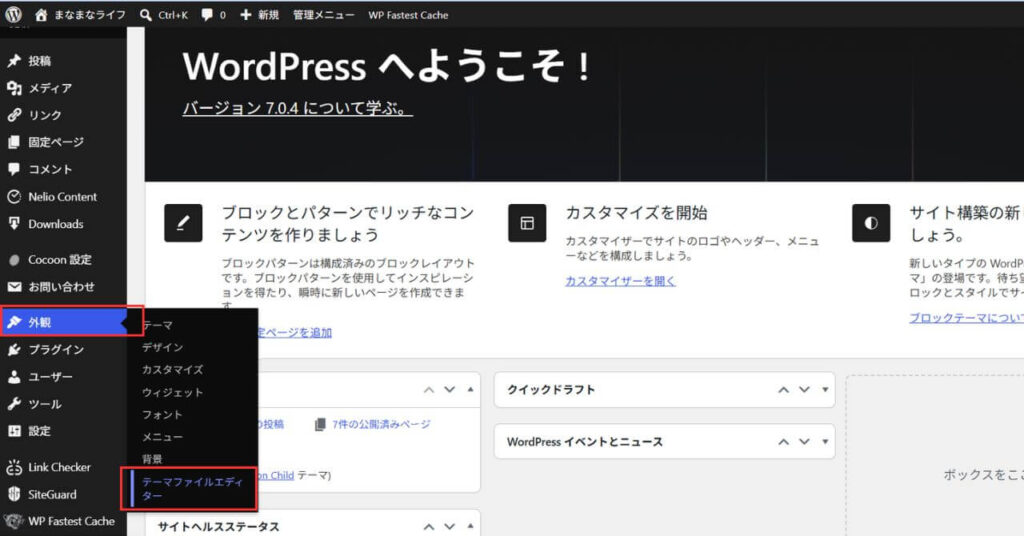Viewport: 1024px width, 536px height.
Task: Click the 定ページを追加 link
Action: (295, 332)
